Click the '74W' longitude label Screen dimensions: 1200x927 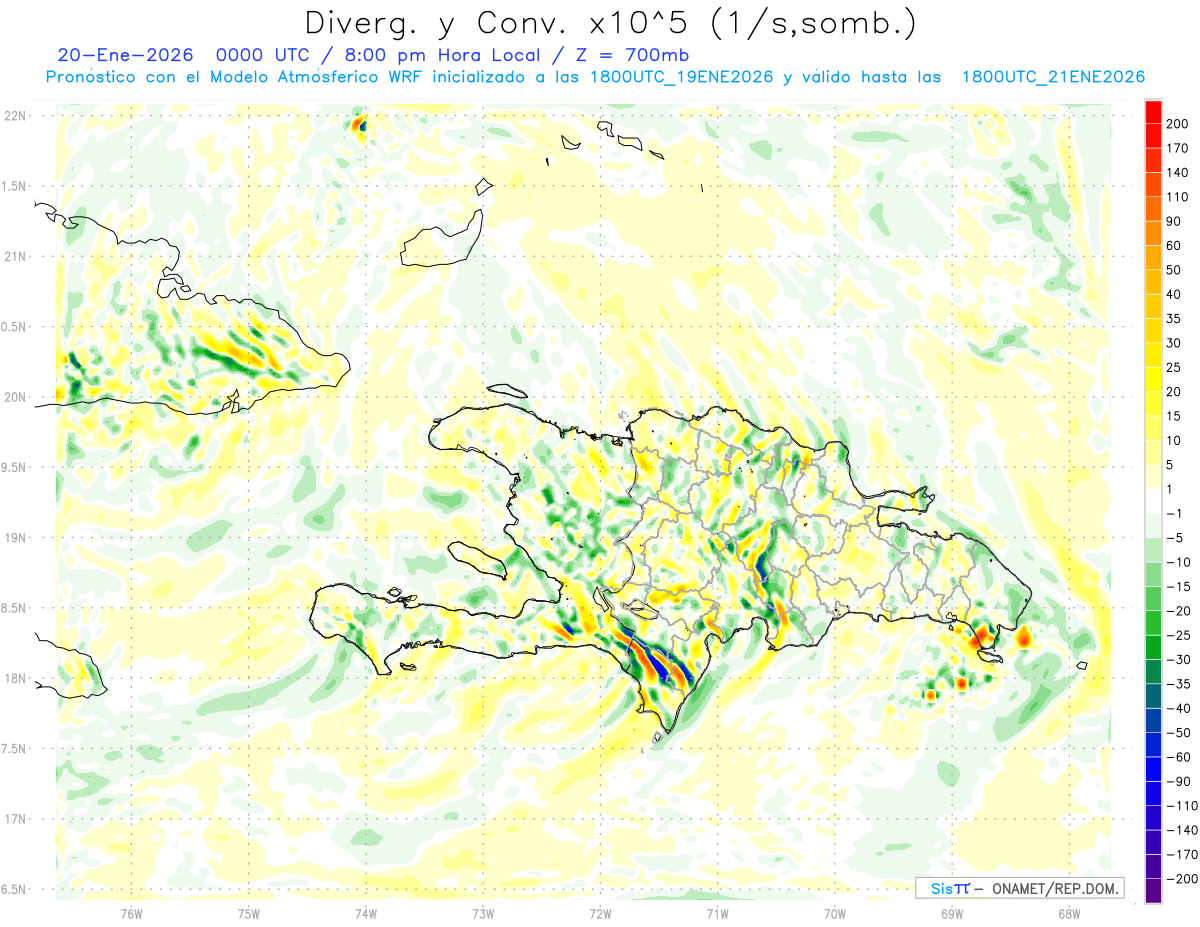[x=366, y=914]
